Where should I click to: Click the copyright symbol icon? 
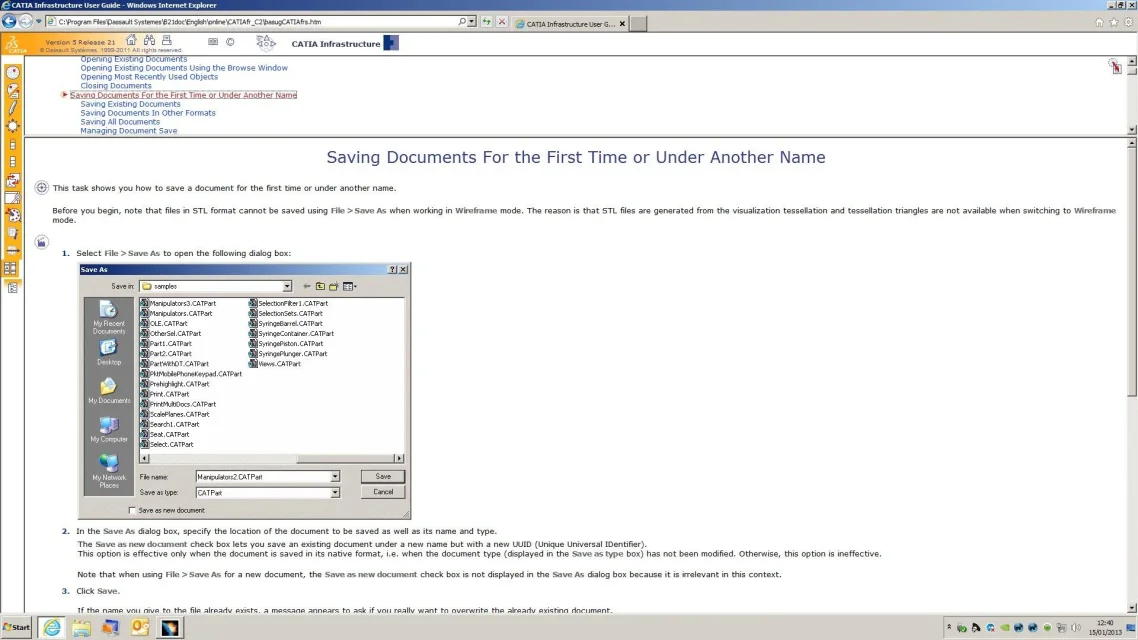coord(230,42)
